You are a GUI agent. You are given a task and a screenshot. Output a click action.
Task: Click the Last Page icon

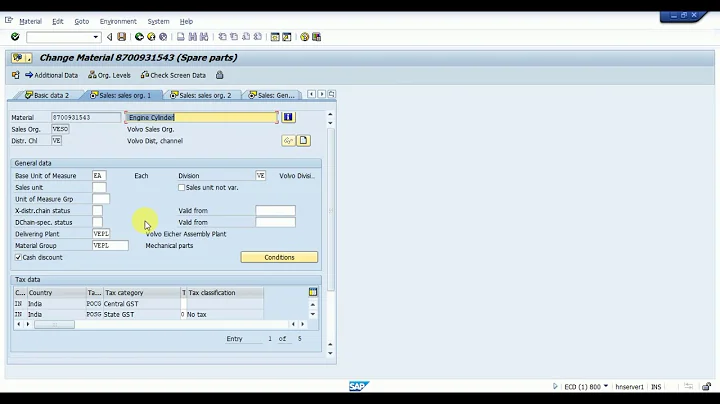click(x=258, y=37)
